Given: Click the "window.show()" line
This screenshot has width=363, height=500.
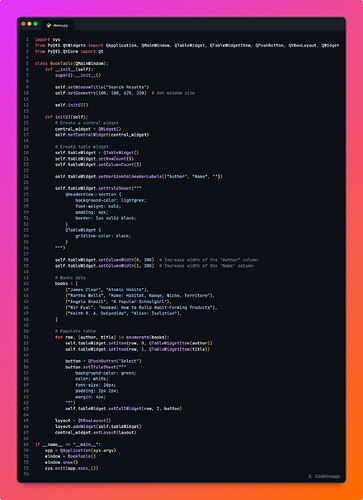Looking at the screenshot, I should click(62, 462).
